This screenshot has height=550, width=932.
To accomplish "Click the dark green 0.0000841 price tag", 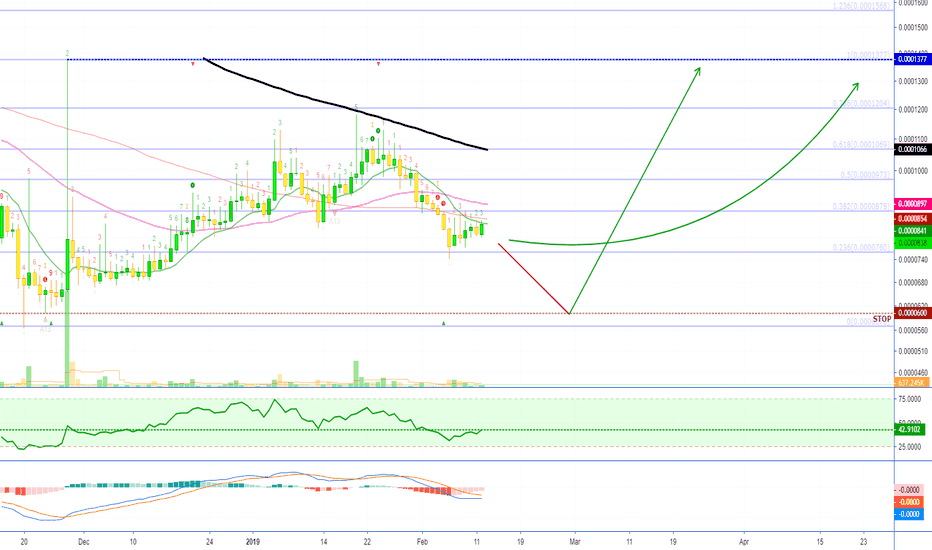I will click(x=912, y=231).
